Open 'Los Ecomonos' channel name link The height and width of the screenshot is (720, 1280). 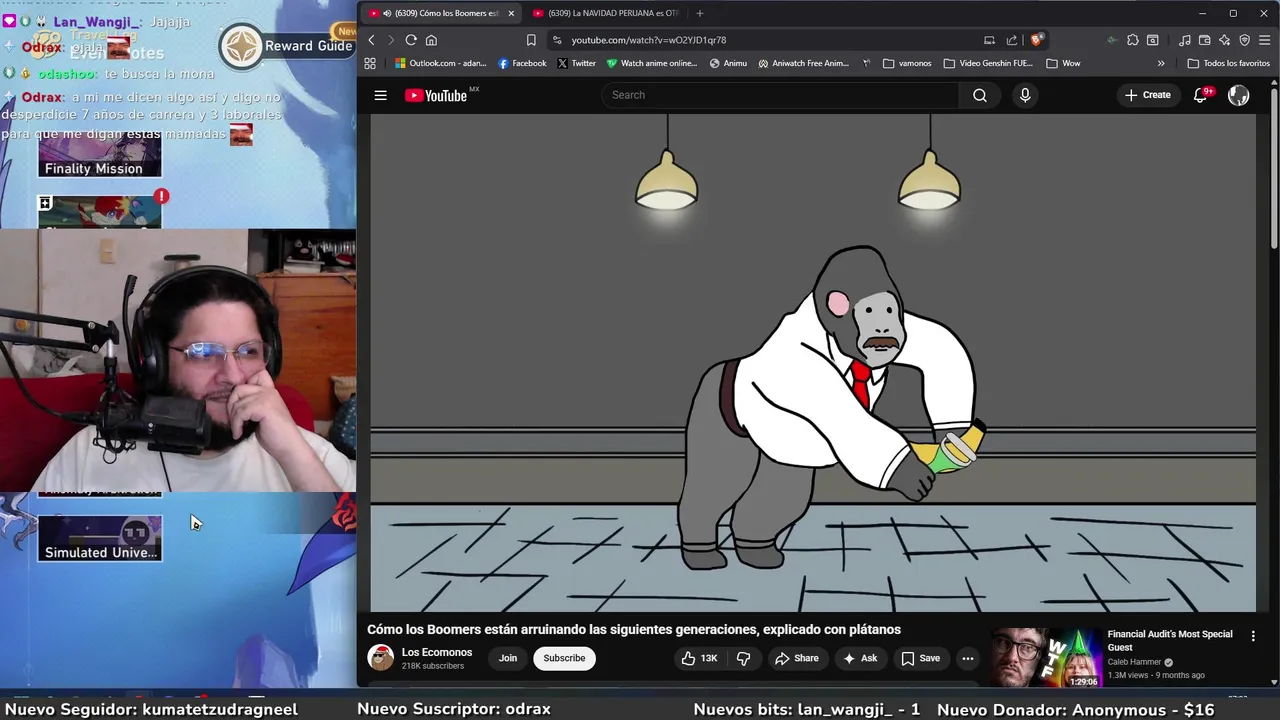click(437, 652)
